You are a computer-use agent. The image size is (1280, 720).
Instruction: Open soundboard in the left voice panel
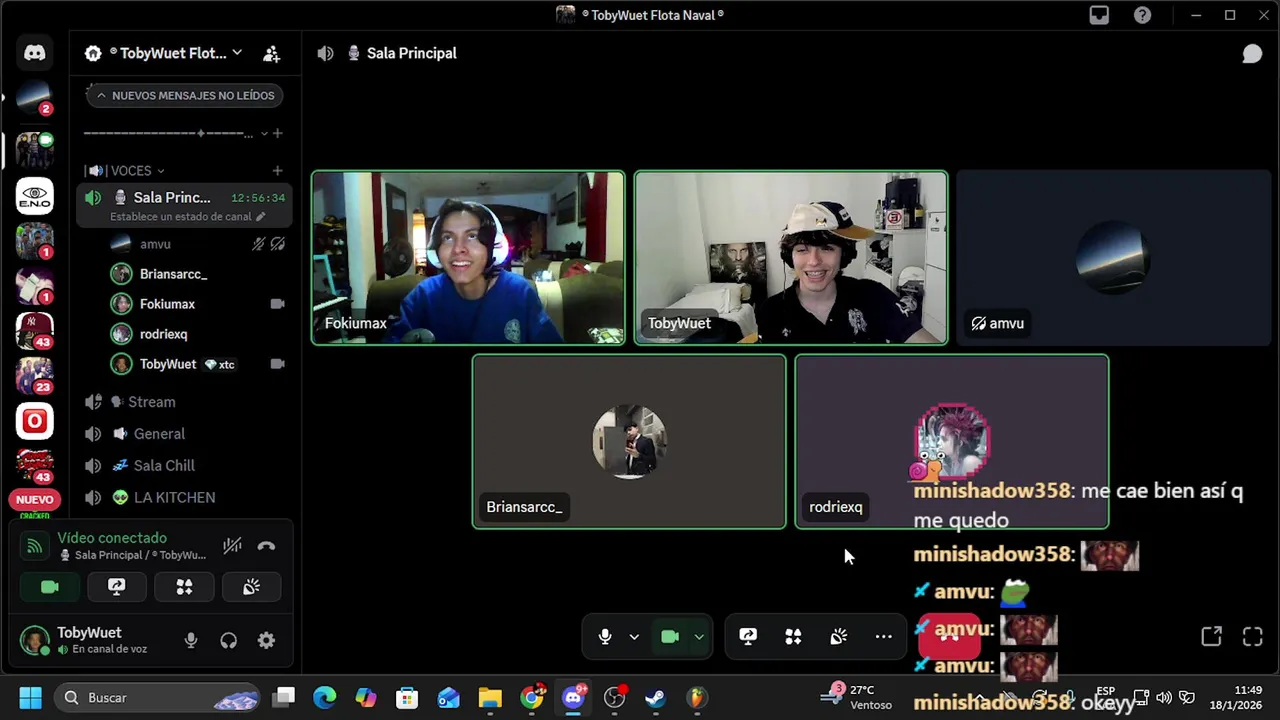click(251, 587)
